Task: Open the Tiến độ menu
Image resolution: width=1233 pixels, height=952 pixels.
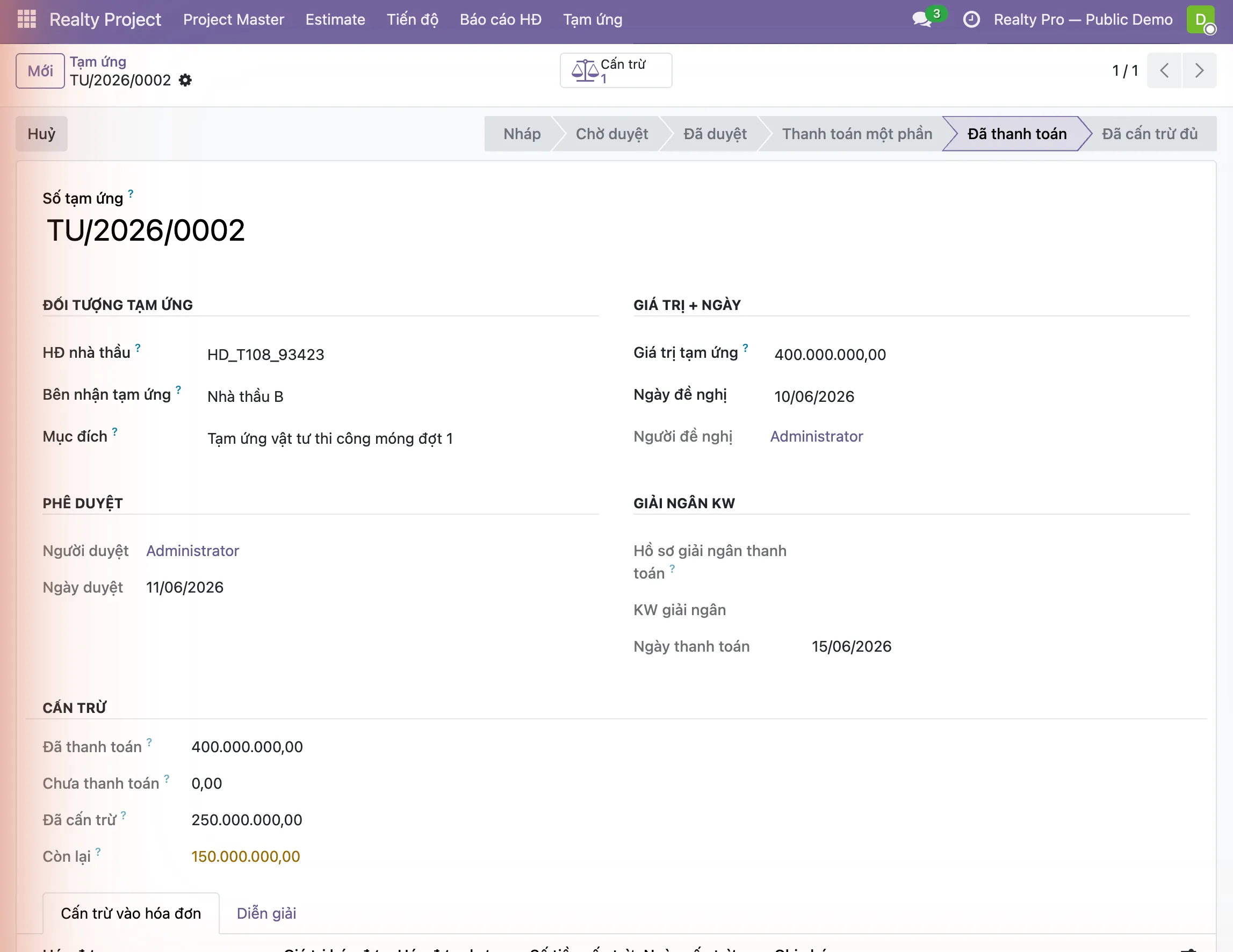Action: pos(412,19)
